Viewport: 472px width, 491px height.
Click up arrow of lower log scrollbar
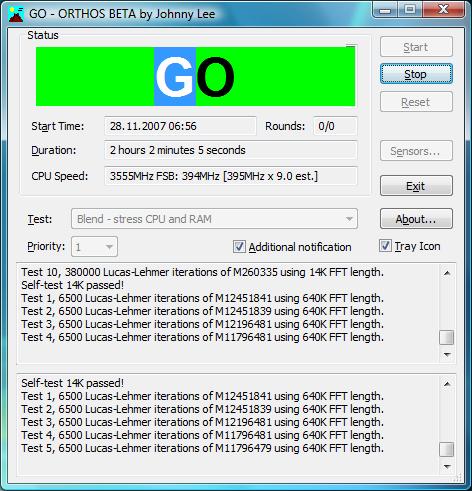447,384
